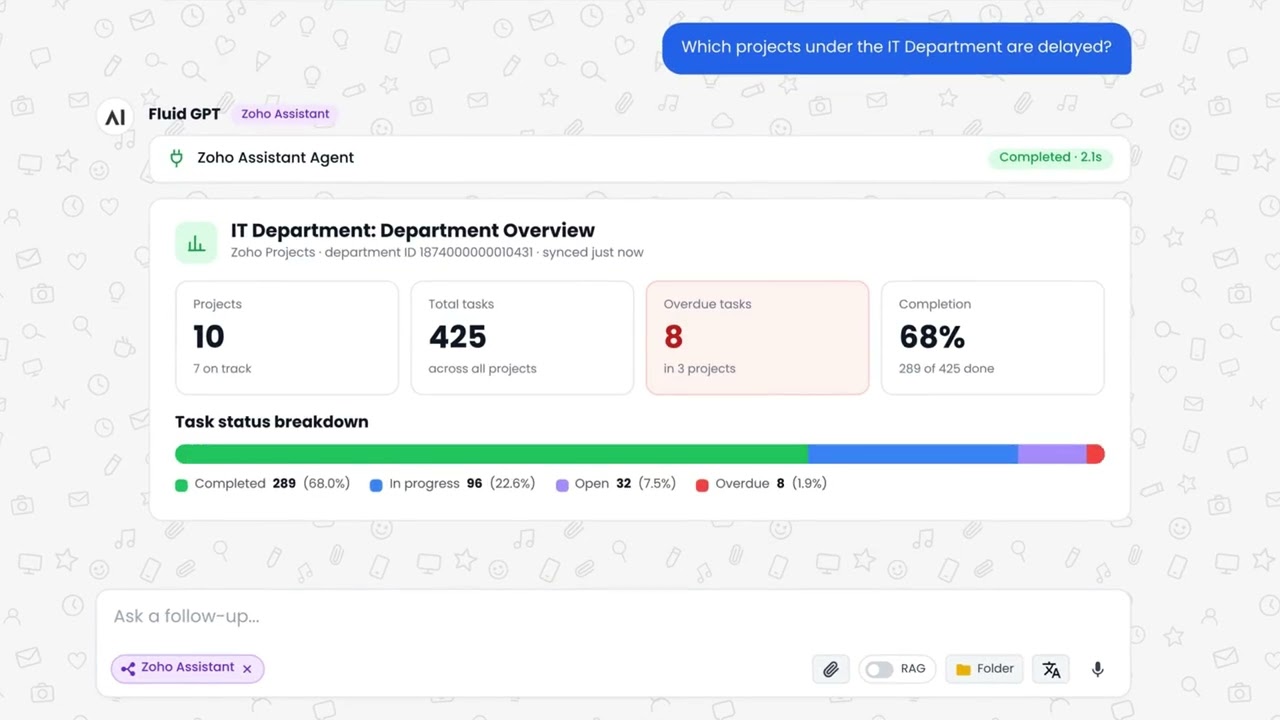The image size is (1280, 720).
Task: Click the red Overdue legend swatch
Action: 702,485
